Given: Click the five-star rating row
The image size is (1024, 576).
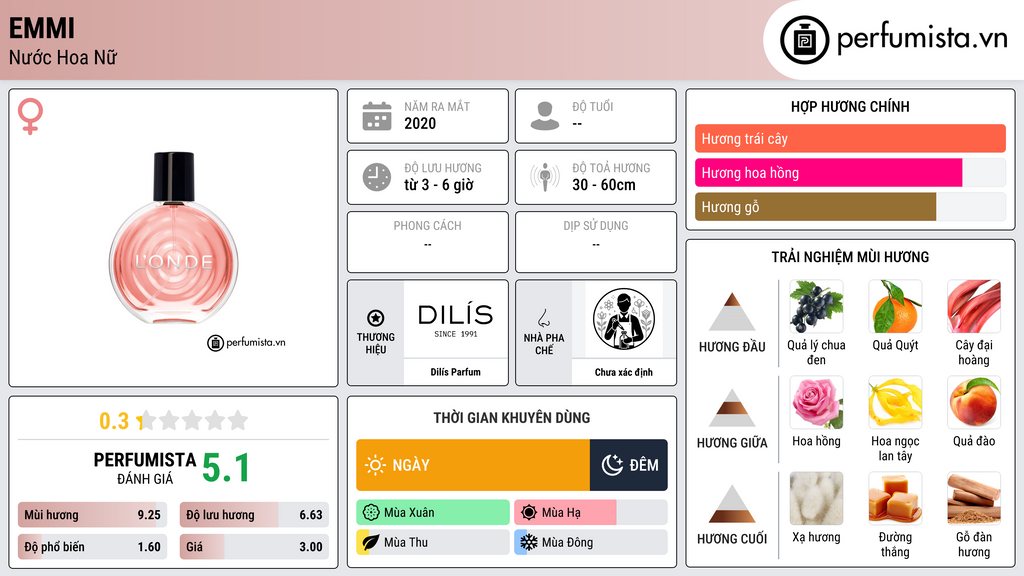Looking at the screenshot, I should pos(193,421).
